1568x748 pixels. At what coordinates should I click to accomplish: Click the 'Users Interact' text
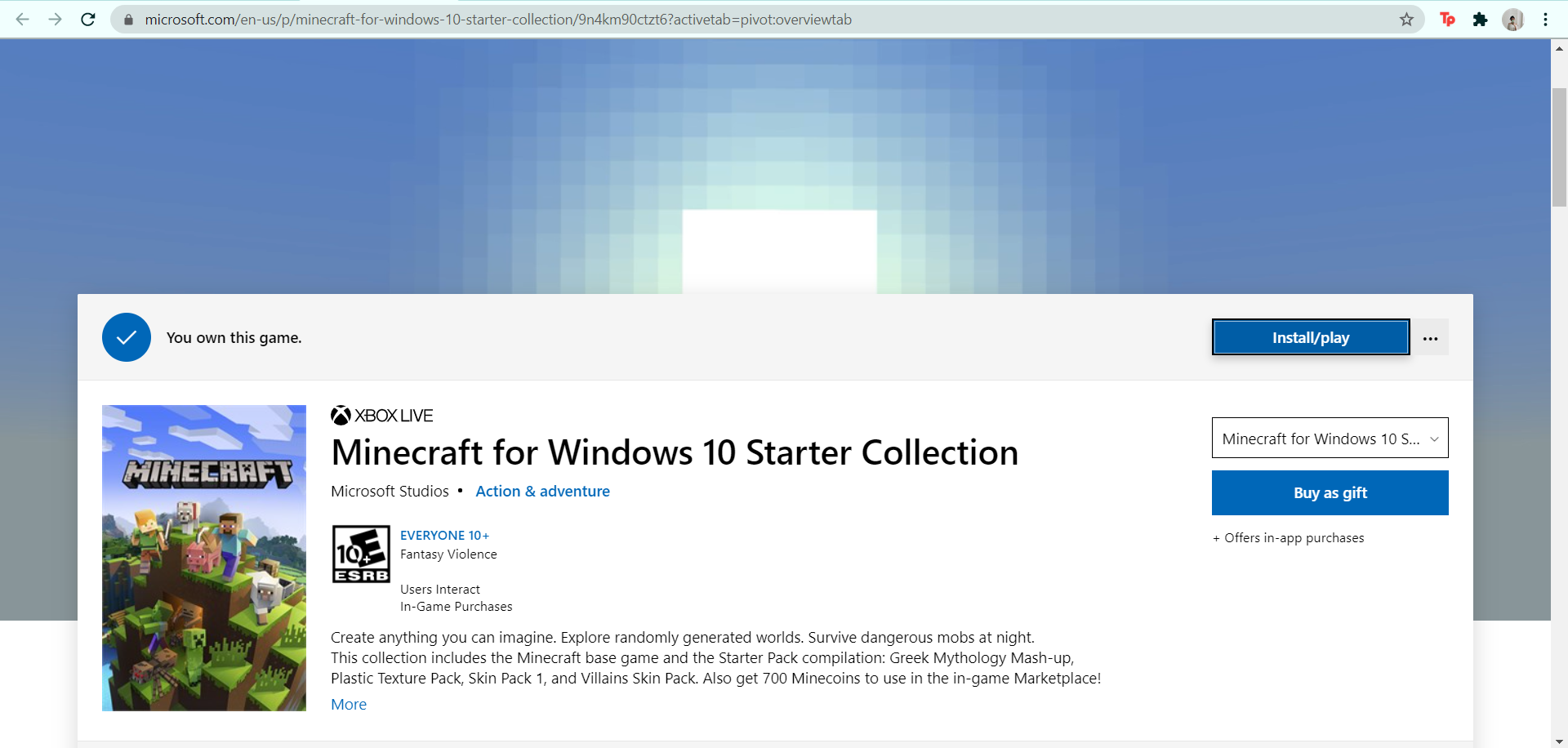440,589
